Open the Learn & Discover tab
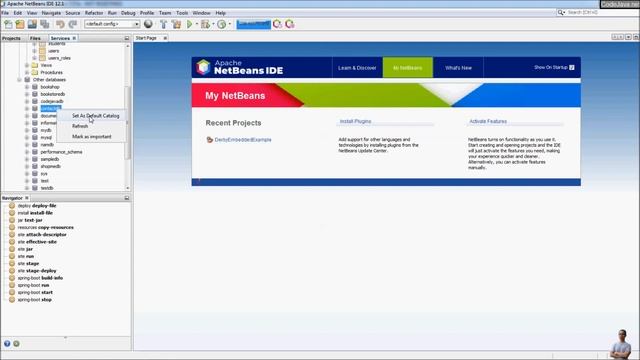640x360 pixels. pyautogui.click(x=357, y=68)
